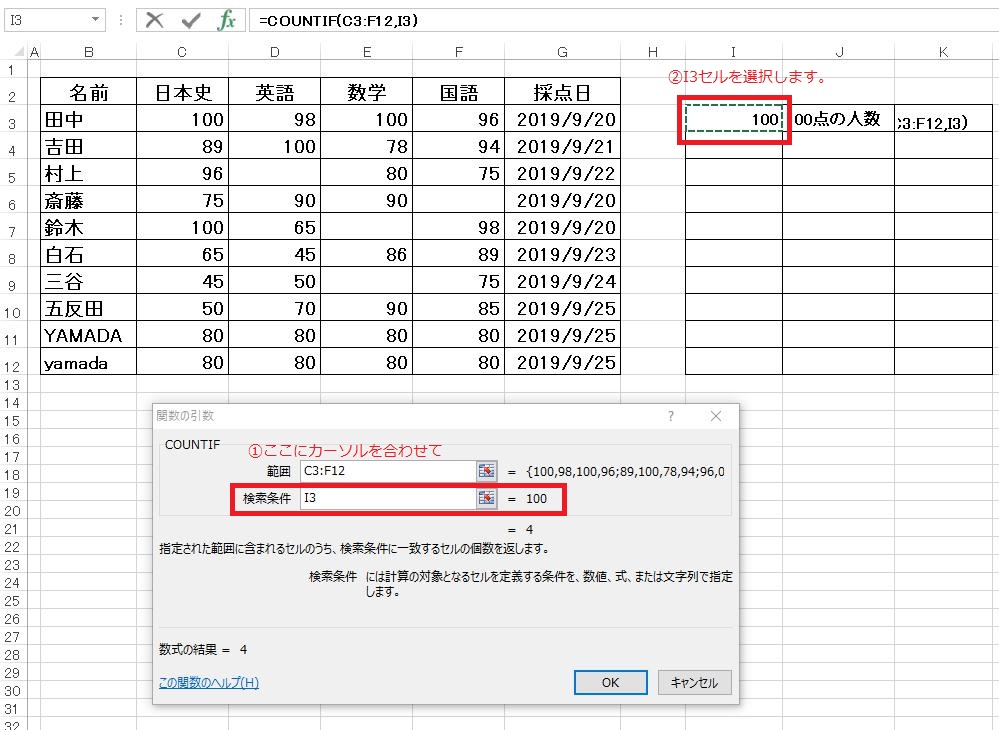Click the キャンセル button
This screenshot has height=730, width=999.
694,682
